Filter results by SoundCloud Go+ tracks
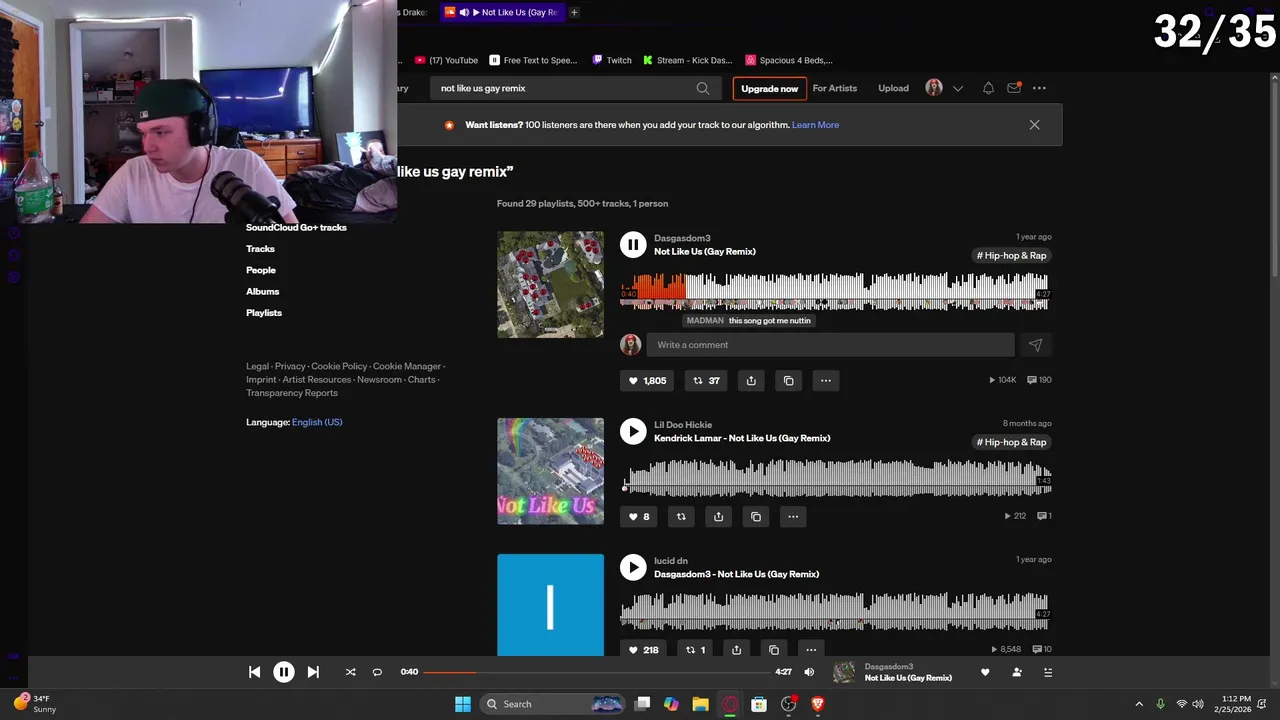The height and width of the screenshot is (720, 1280). [296, 227]
